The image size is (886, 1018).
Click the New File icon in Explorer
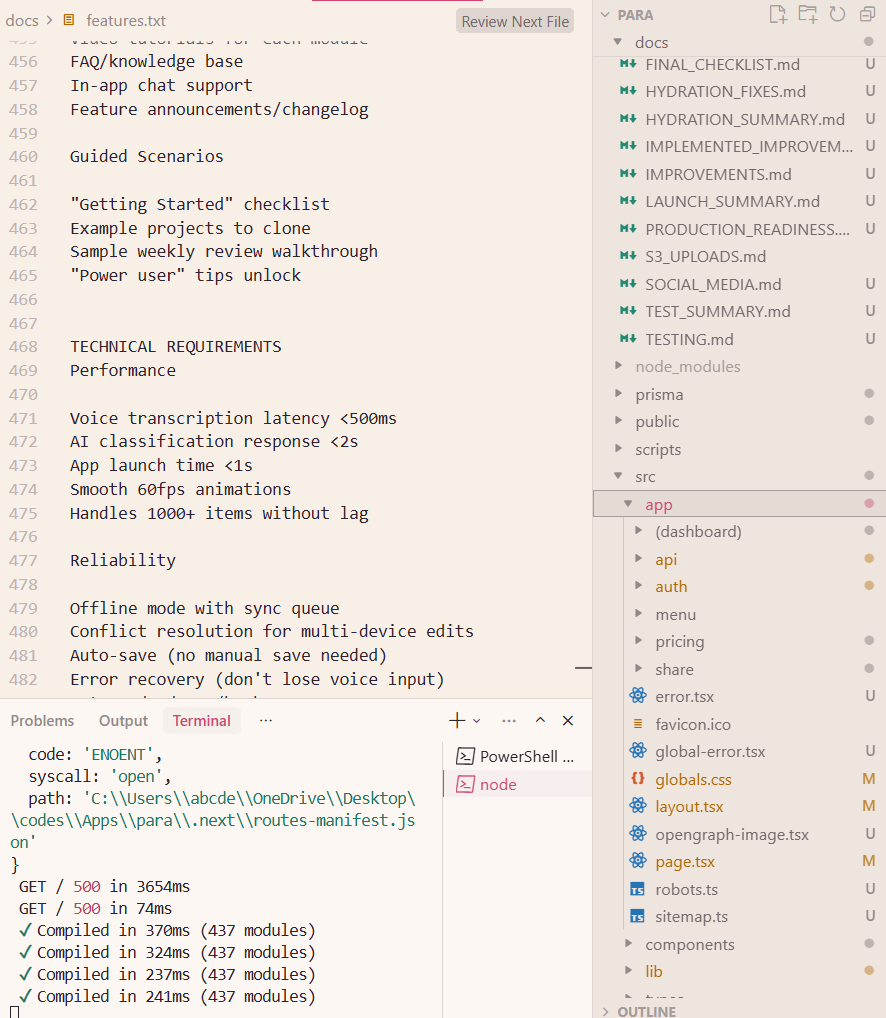[777, 14]
